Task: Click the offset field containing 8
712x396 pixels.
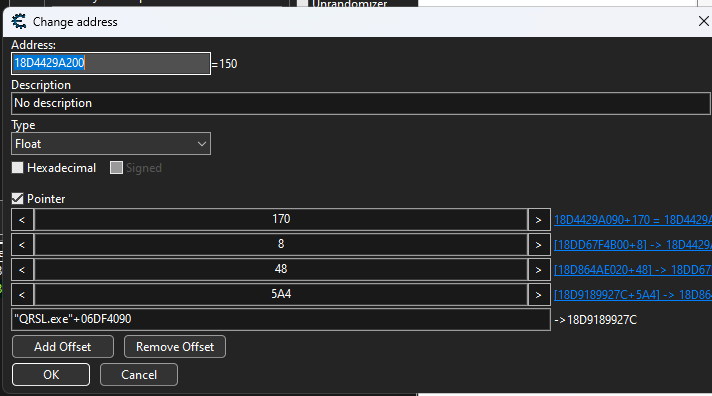Action: (281, 245)
